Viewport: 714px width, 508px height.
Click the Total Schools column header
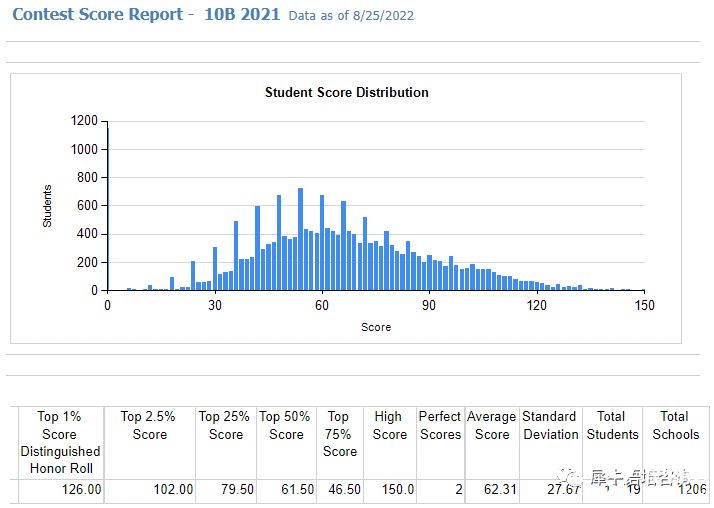point(675,425)
